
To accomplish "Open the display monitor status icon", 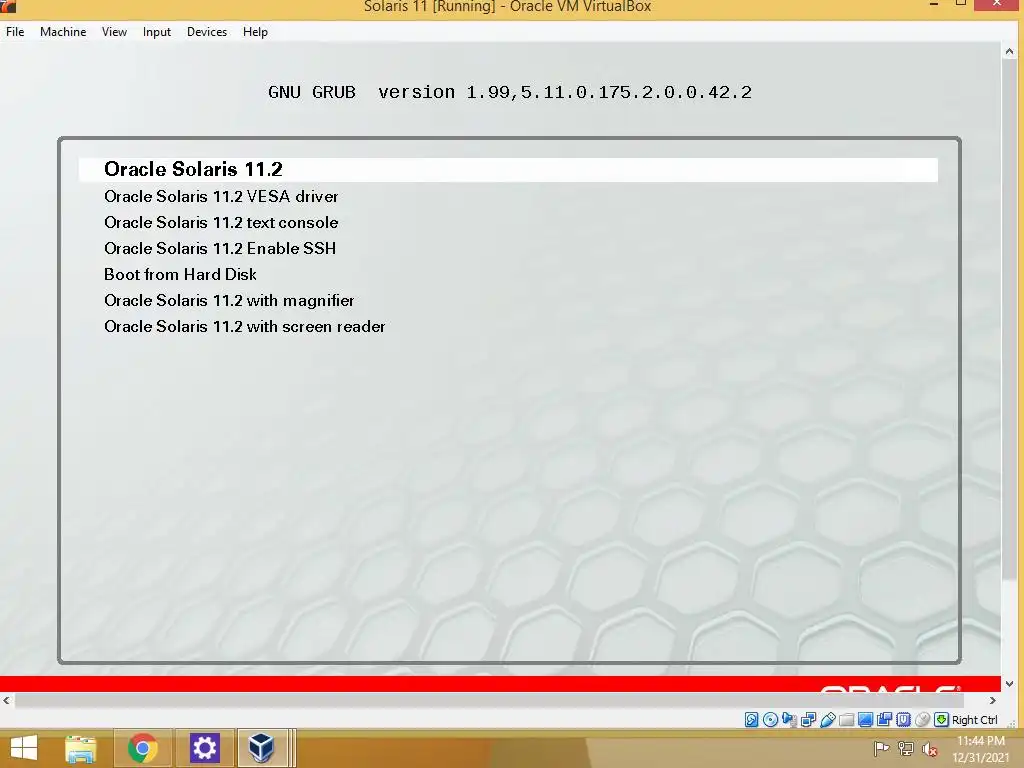I will point(865,720).
